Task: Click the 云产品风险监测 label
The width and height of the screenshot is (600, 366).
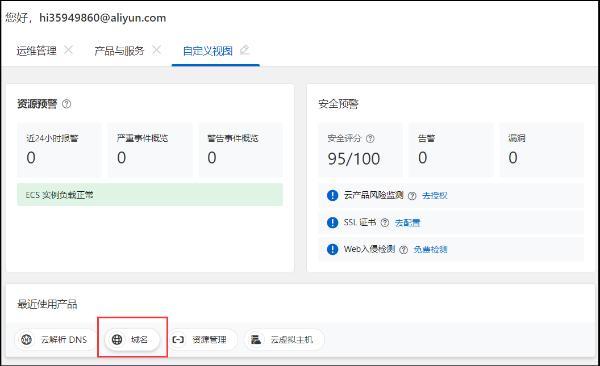Action: [373, 195]
